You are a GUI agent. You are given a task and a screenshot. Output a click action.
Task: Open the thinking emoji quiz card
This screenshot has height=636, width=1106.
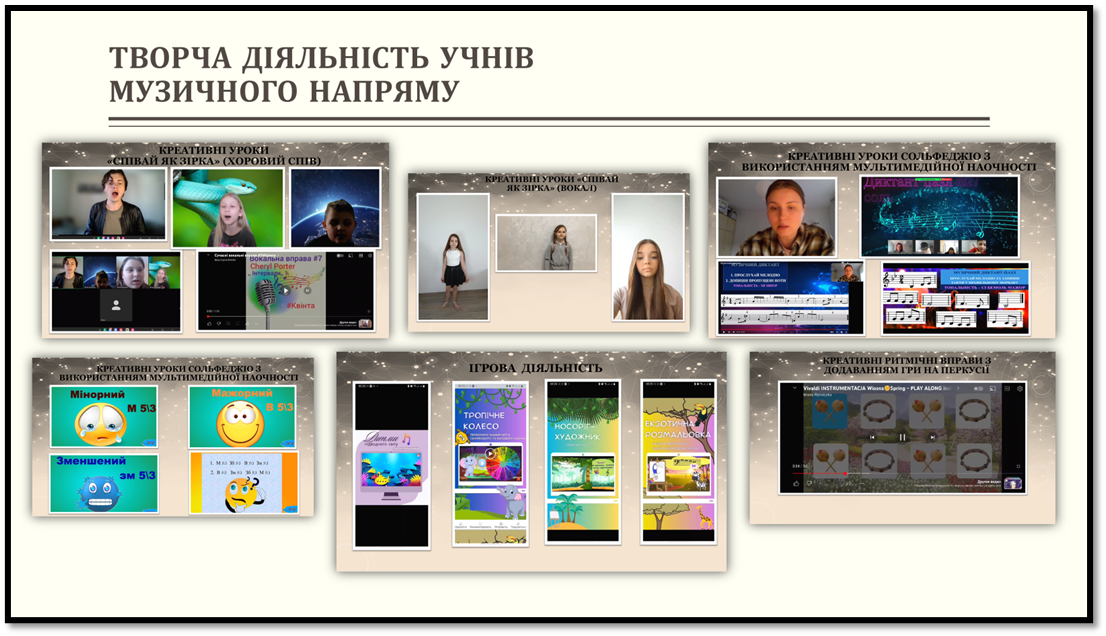241,483
